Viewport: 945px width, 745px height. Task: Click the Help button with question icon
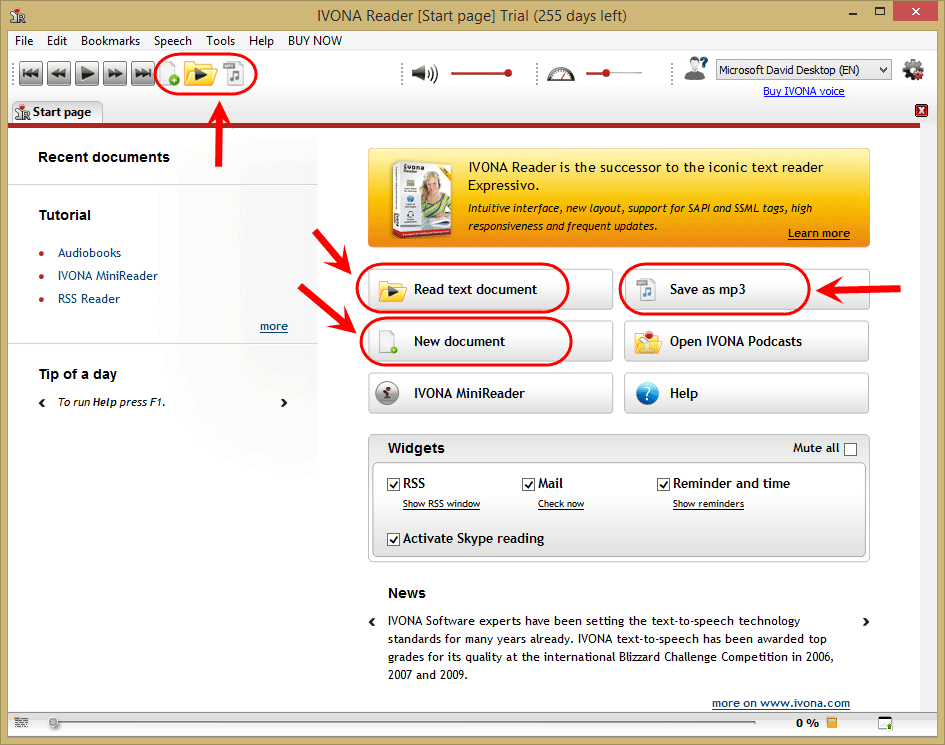point(746,393)
